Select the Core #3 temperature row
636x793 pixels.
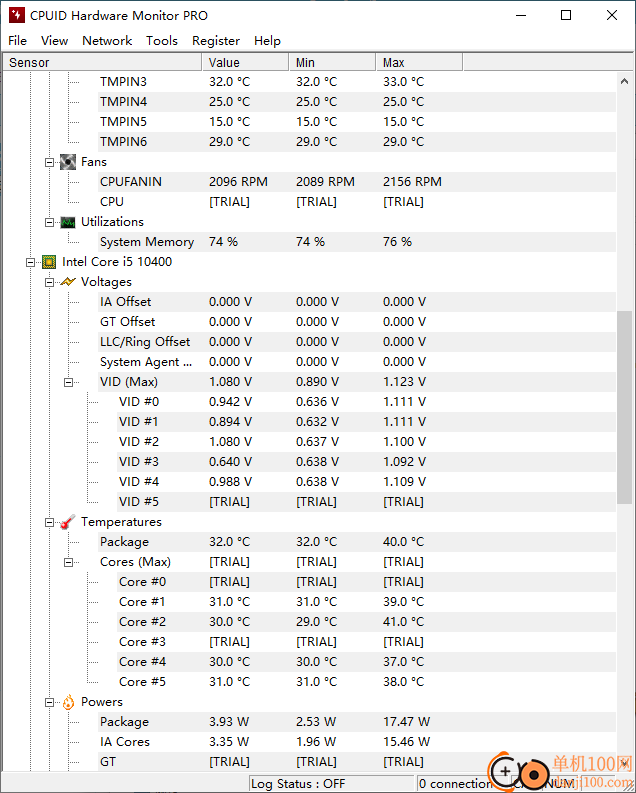click(x=367, y=642)
